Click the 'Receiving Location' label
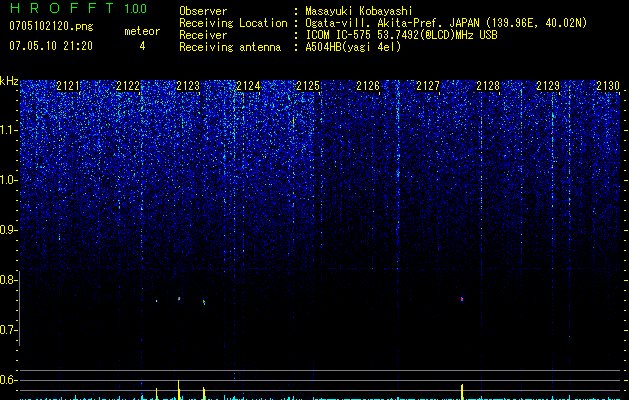 [x=233, y=23]
